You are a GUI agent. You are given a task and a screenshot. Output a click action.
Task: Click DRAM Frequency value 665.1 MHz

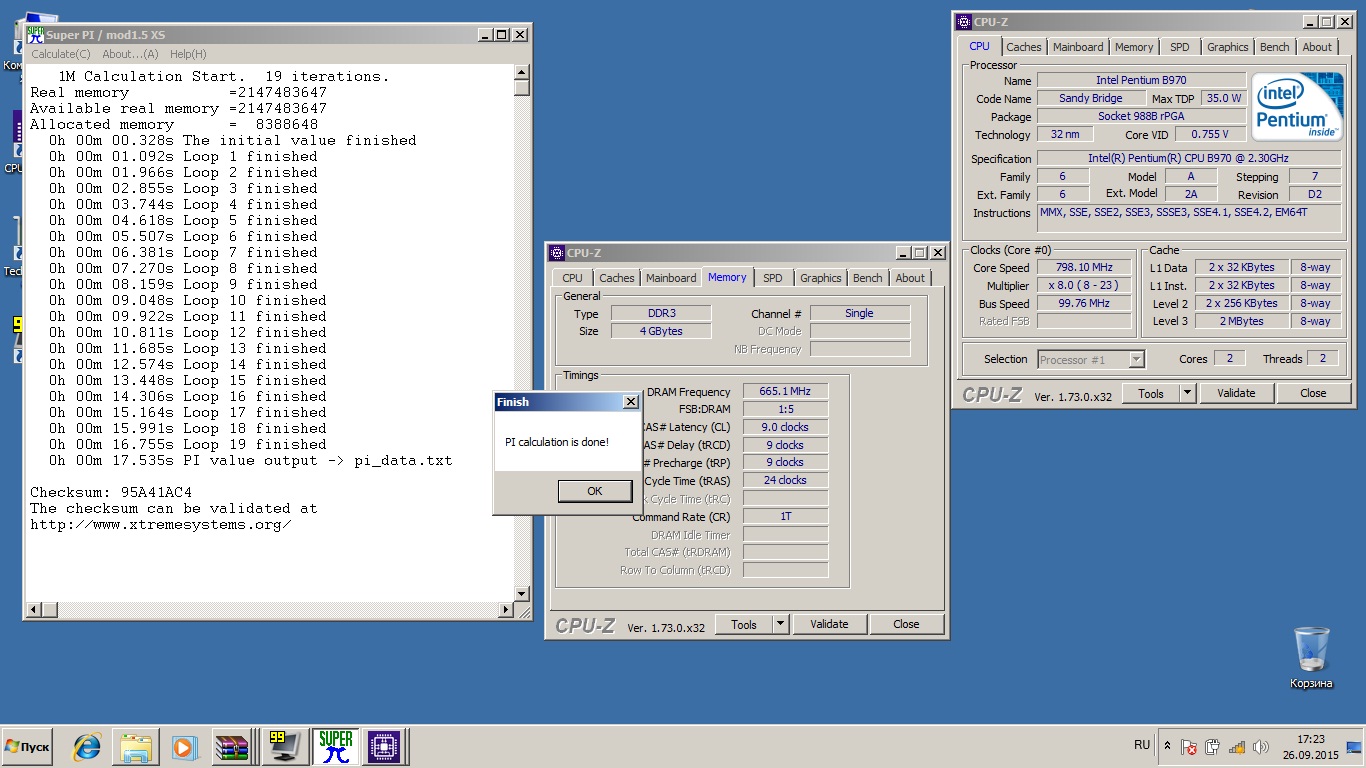785,392
